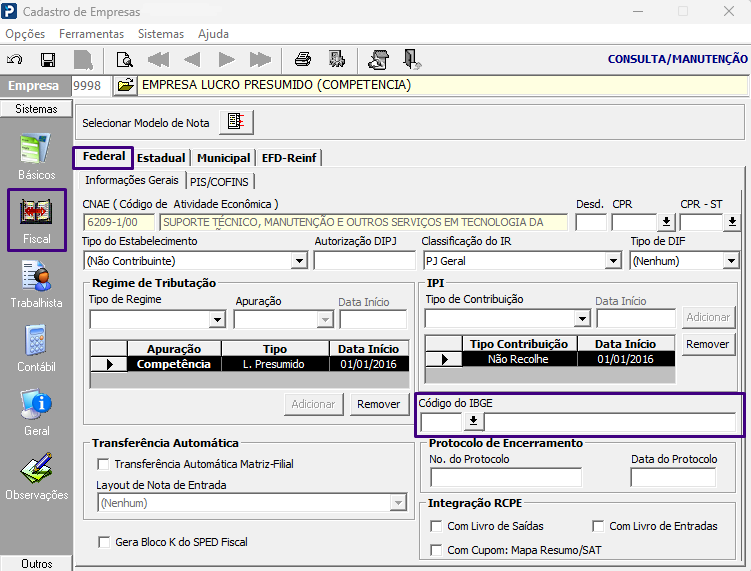This screenshot has height=571, width=751.
Task: Click the CPR - ST lookup arrow button
Action: pyautogui.click(x=732, y=222)
